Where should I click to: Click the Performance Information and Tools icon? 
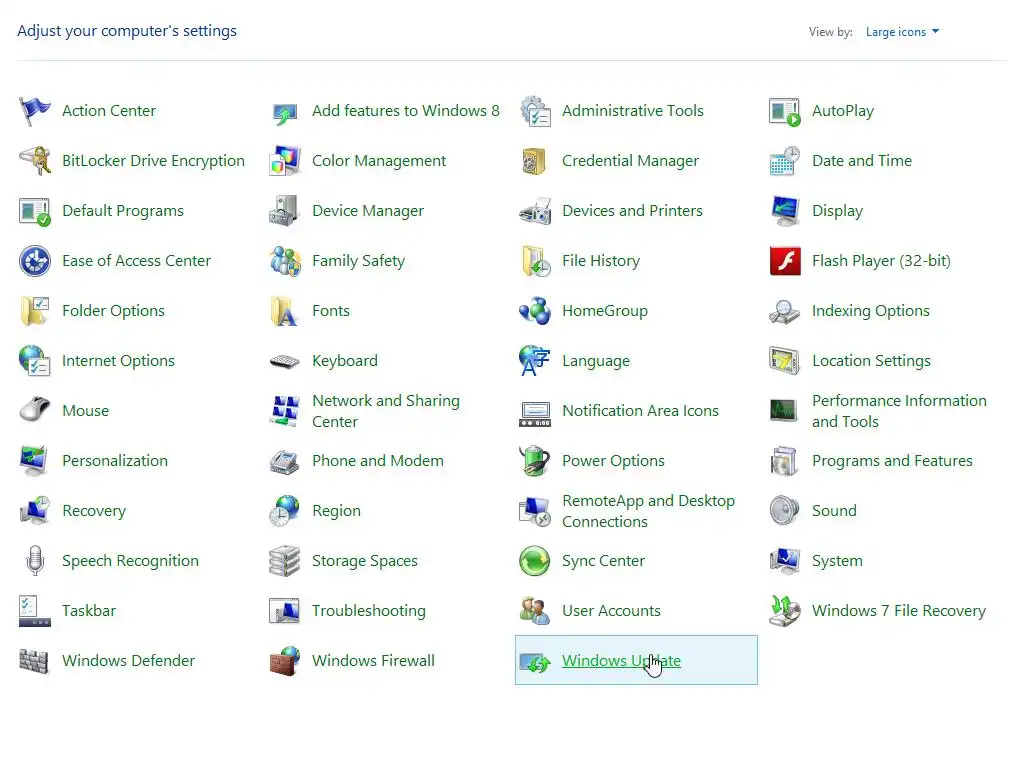(783, 411)
